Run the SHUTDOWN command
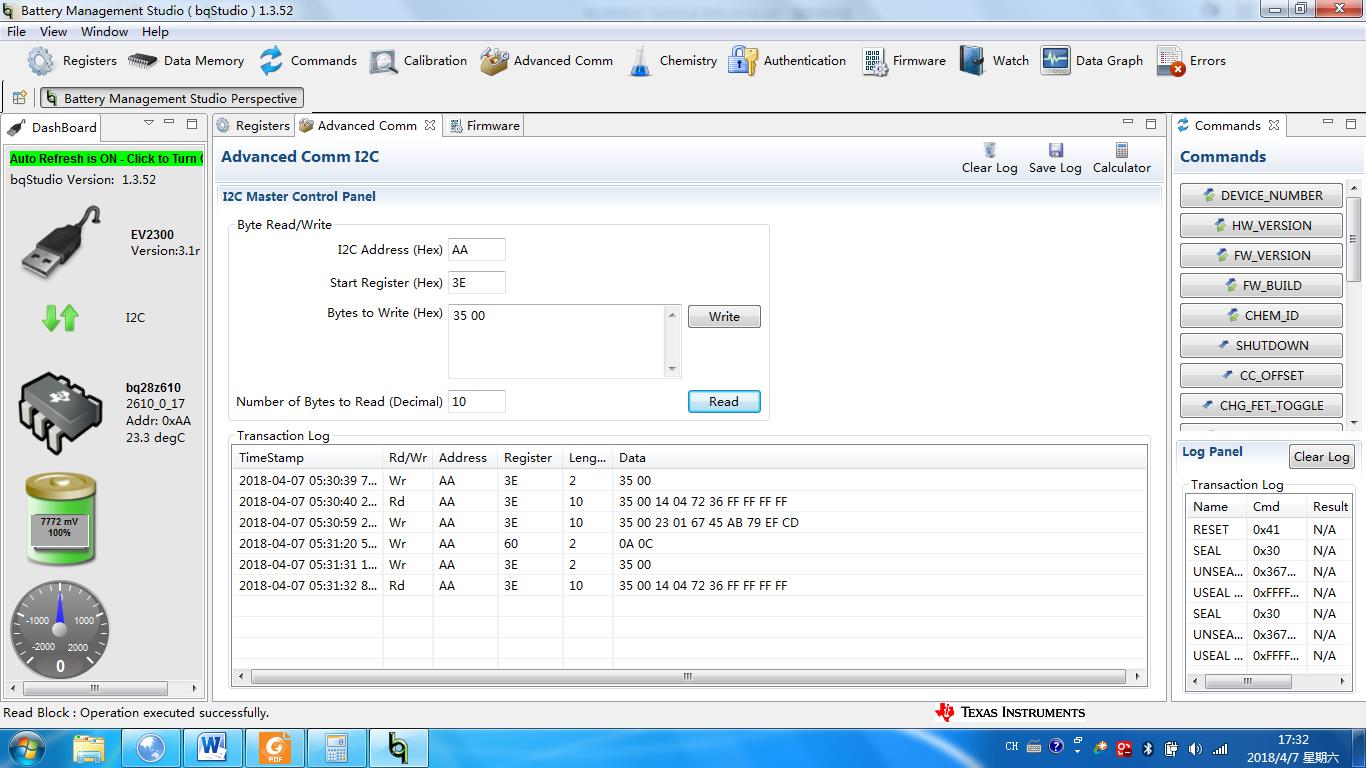1366x768 pixels. coord(1262,345)
